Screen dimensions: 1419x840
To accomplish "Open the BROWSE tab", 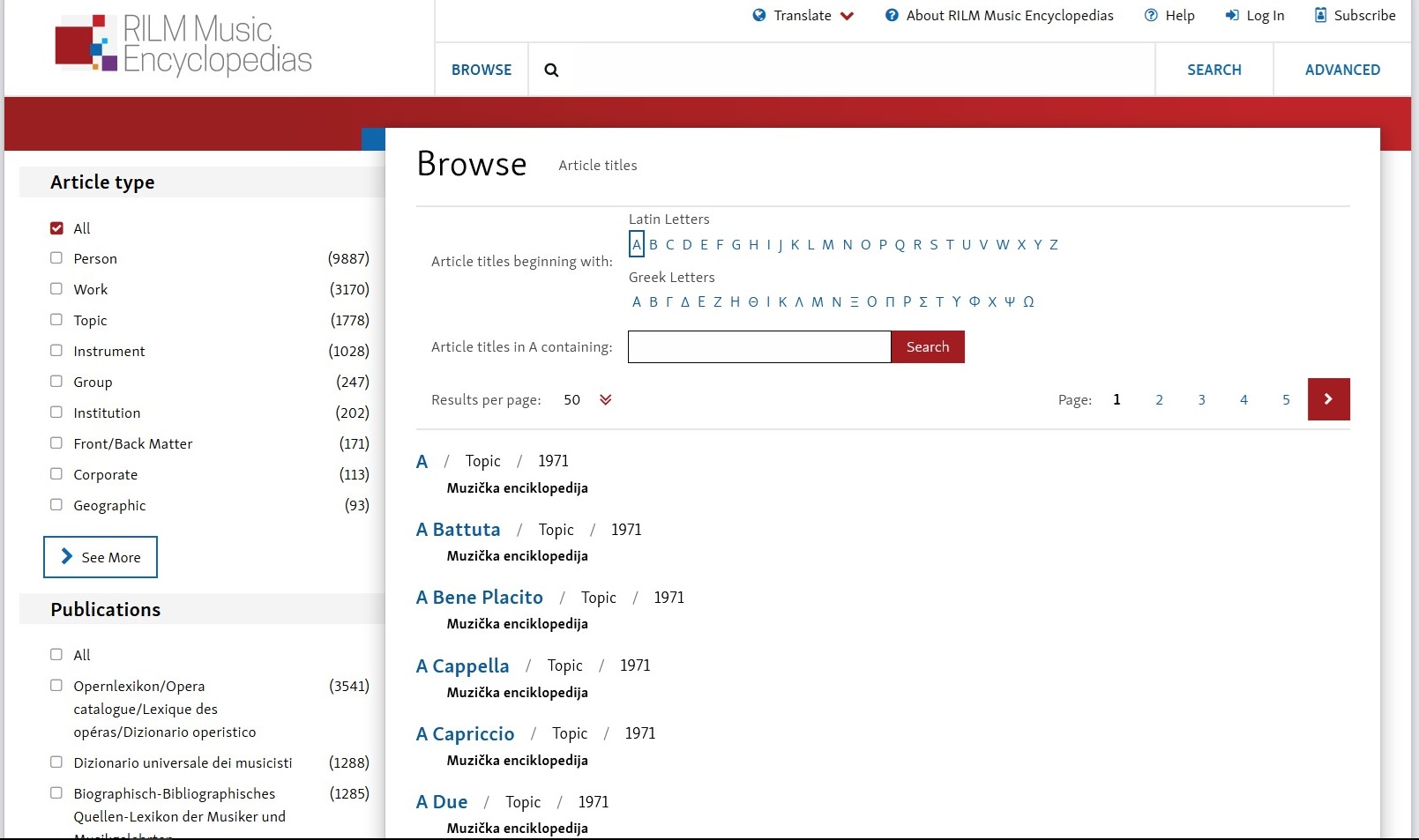I will click(x=482, y=70).
